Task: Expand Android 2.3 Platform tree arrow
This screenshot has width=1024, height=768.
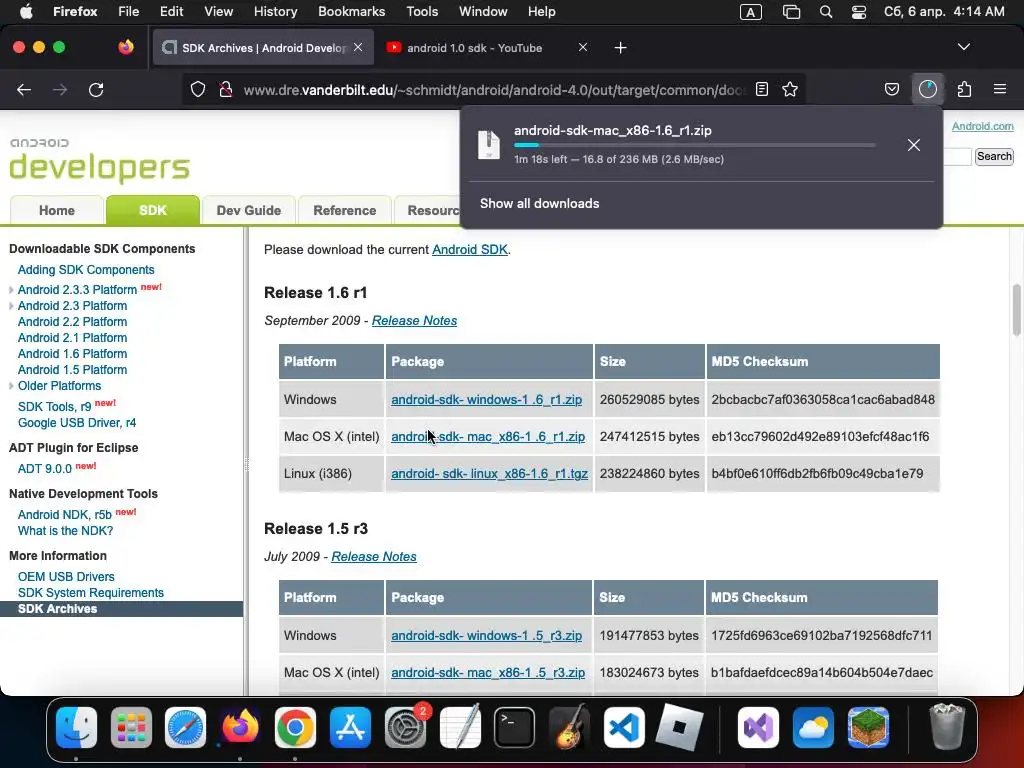Action: (x=11, y=306)
